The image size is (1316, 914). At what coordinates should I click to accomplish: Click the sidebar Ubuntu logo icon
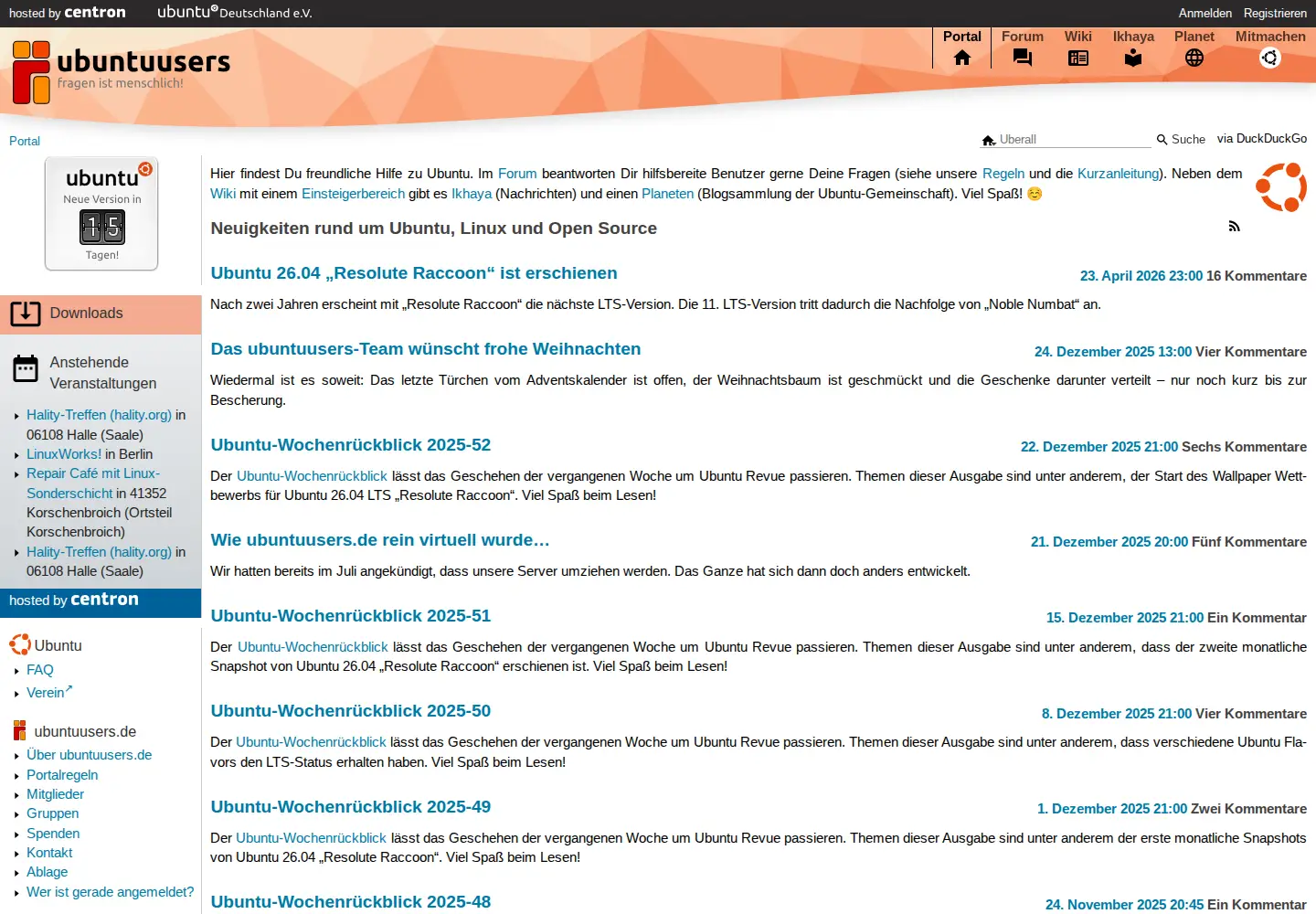[20, 644]
